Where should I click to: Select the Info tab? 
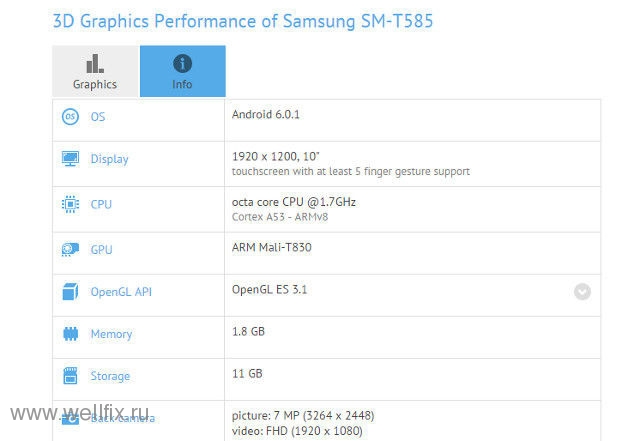pos(182,71)
